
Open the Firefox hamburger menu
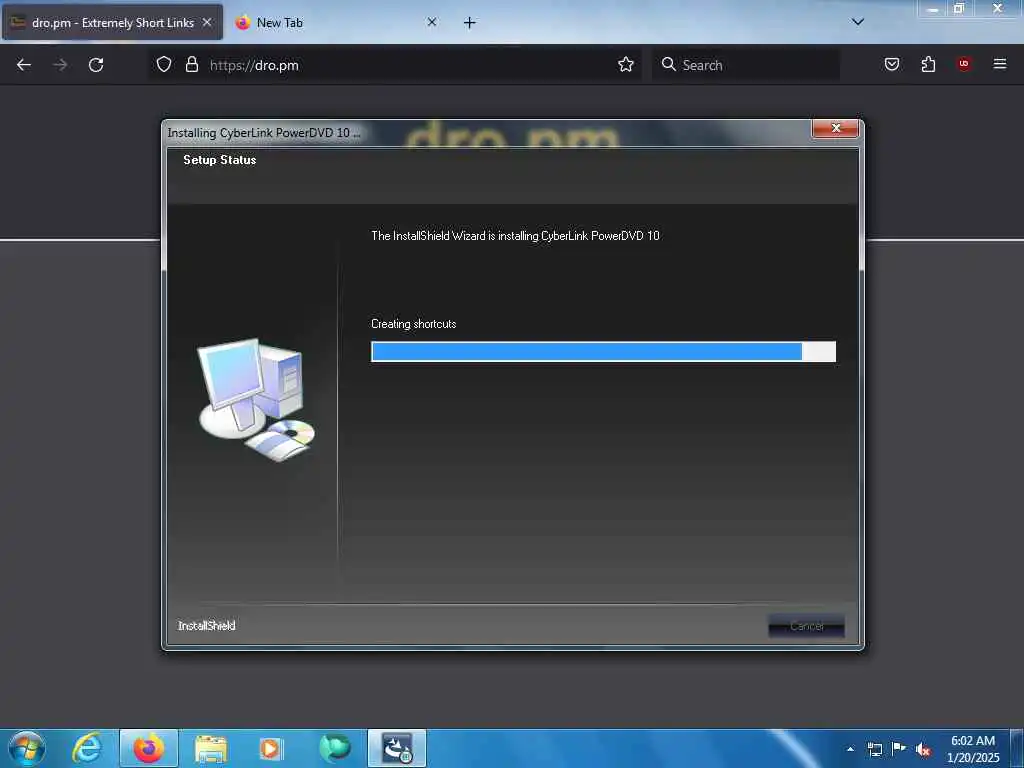tap(1000, 64)
